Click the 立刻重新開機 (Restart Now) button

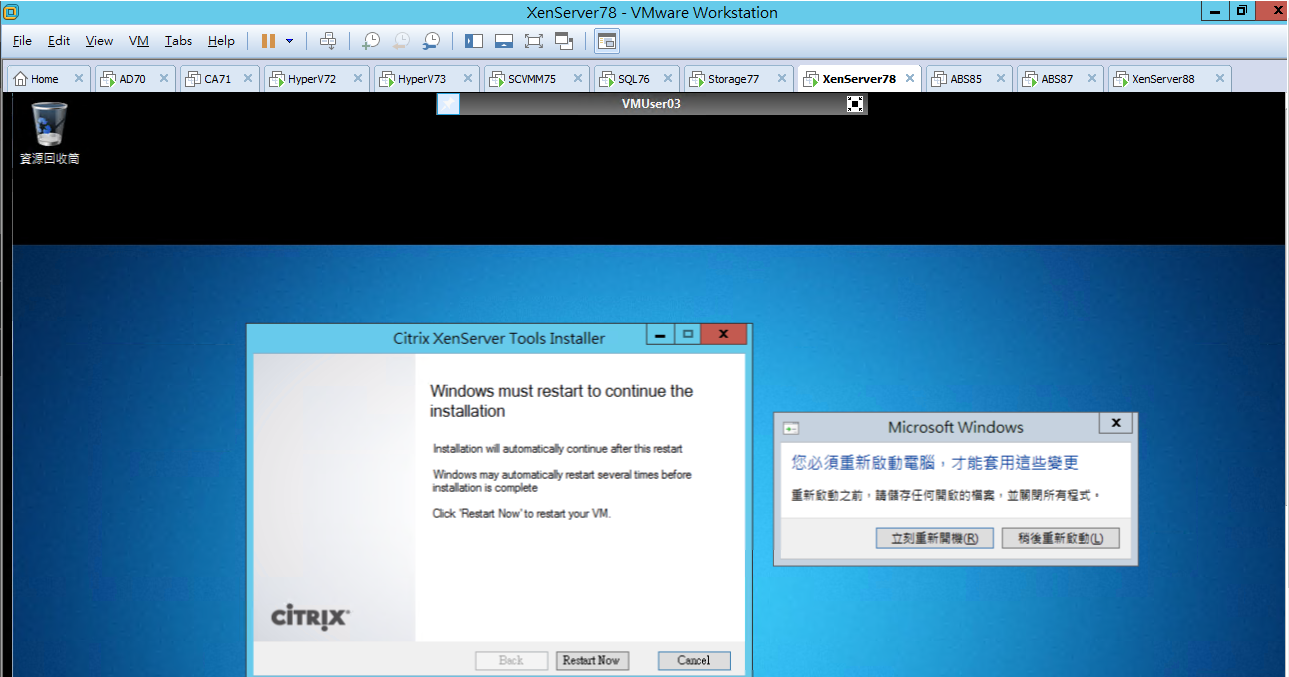click(934, 538)
